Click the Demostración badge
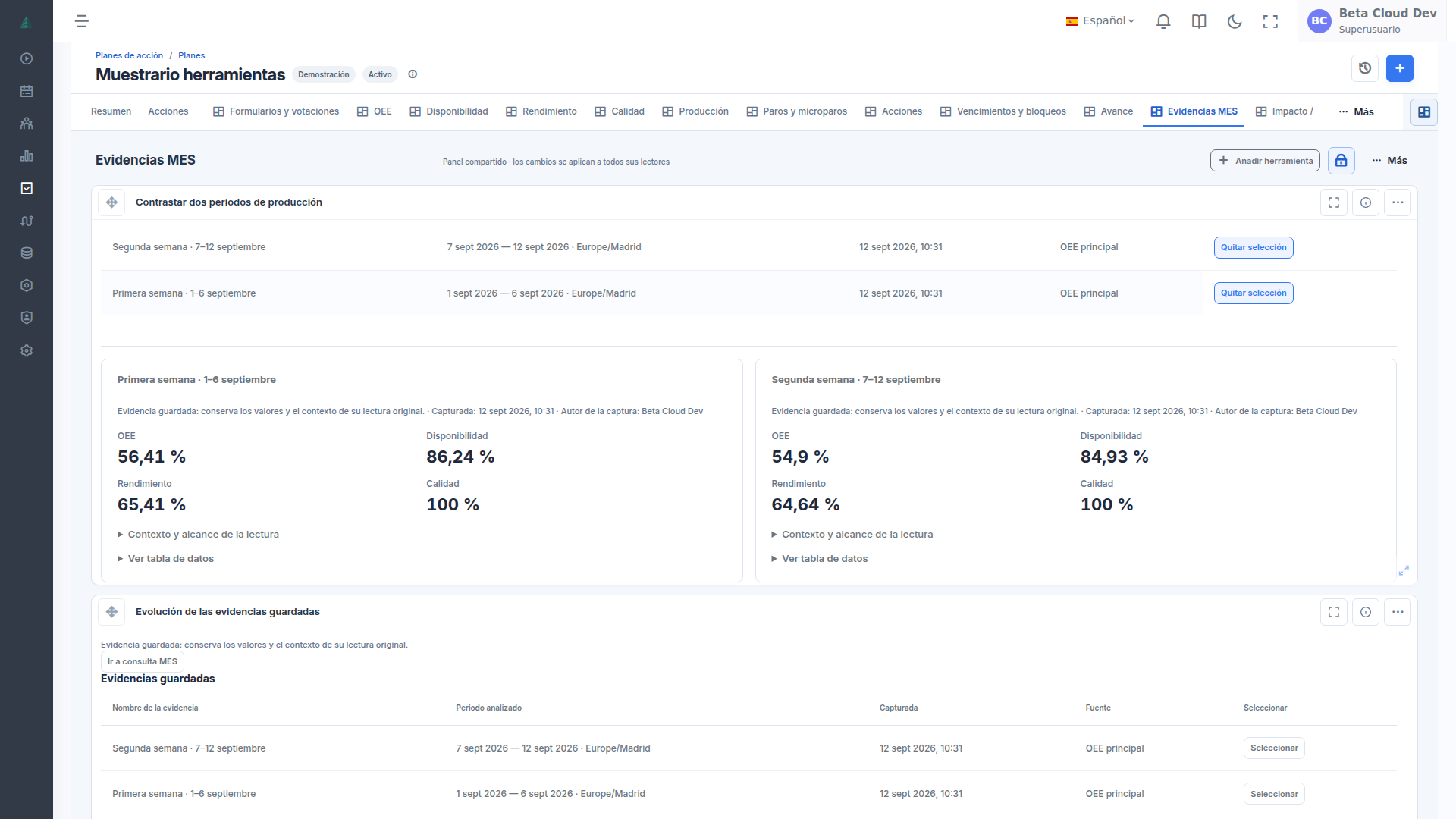This screenshot has width=1456, height=819. click(x=324, y=74)
